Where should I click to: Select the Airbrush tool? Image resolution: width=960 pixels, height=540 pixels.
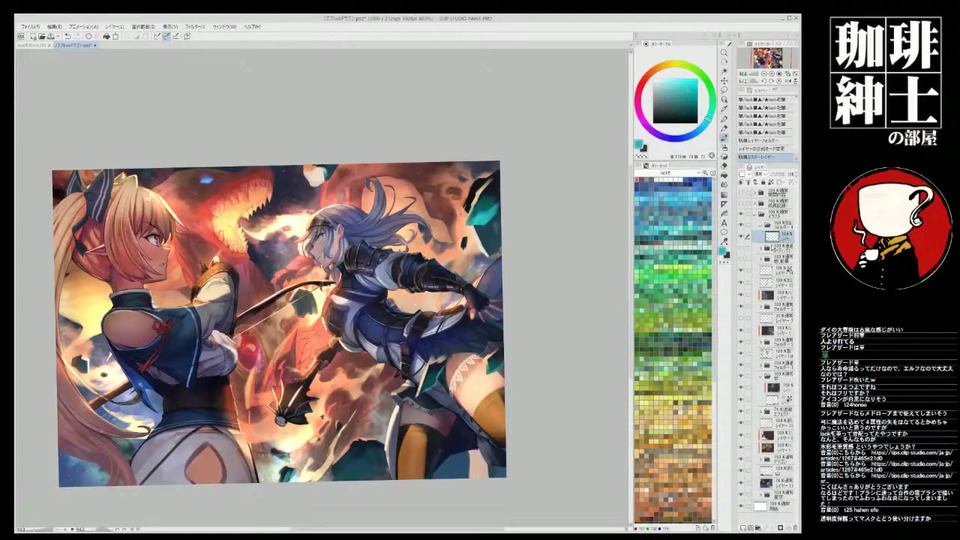(x=724, y=148)
